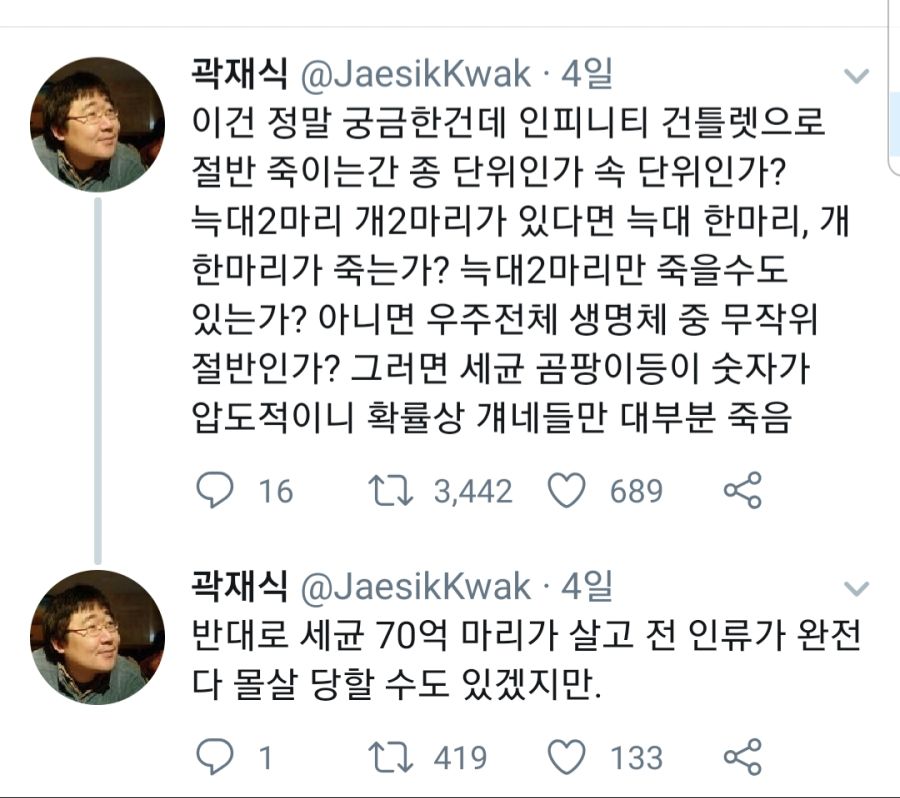Click the profile avatar beside the second tweet
This screenshot has width=900, height=798.
click(98, 637)
